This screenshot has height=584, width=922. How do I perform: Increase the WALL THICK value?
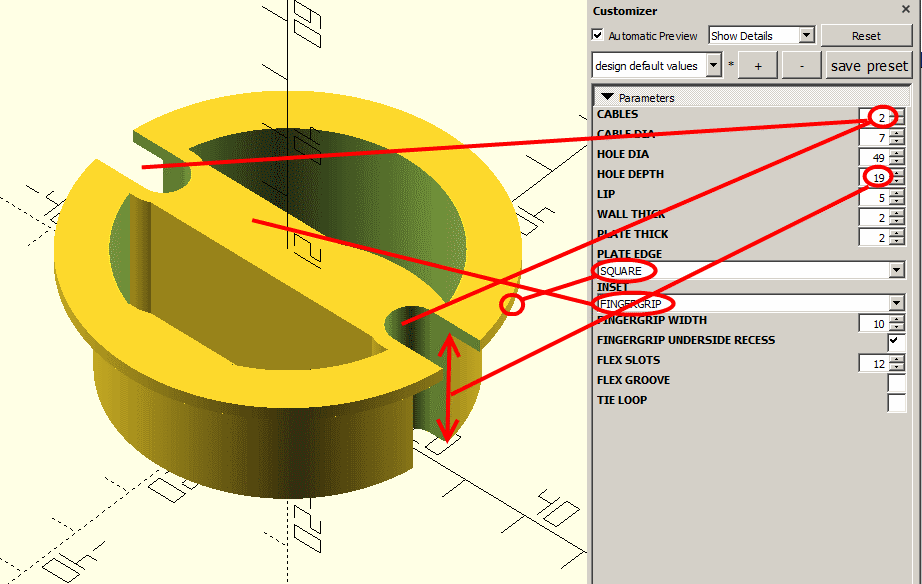[897, 213]
